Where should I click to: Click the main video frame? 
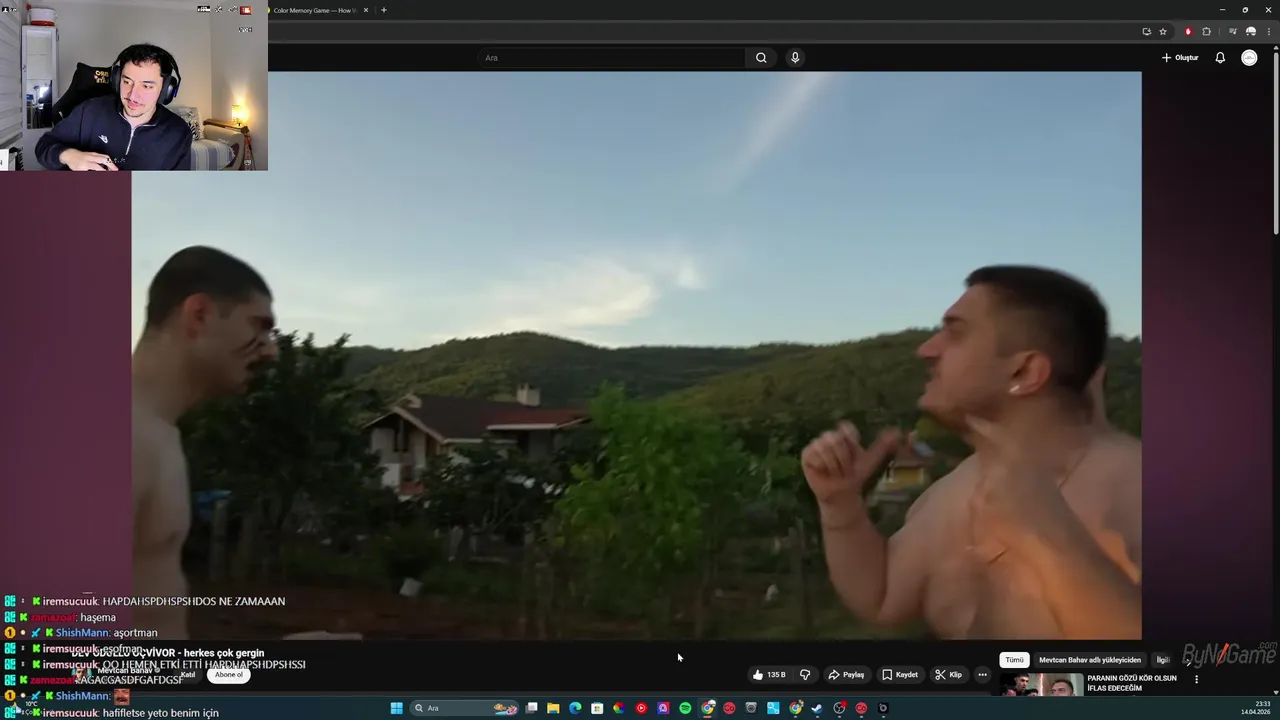[636, 355]
